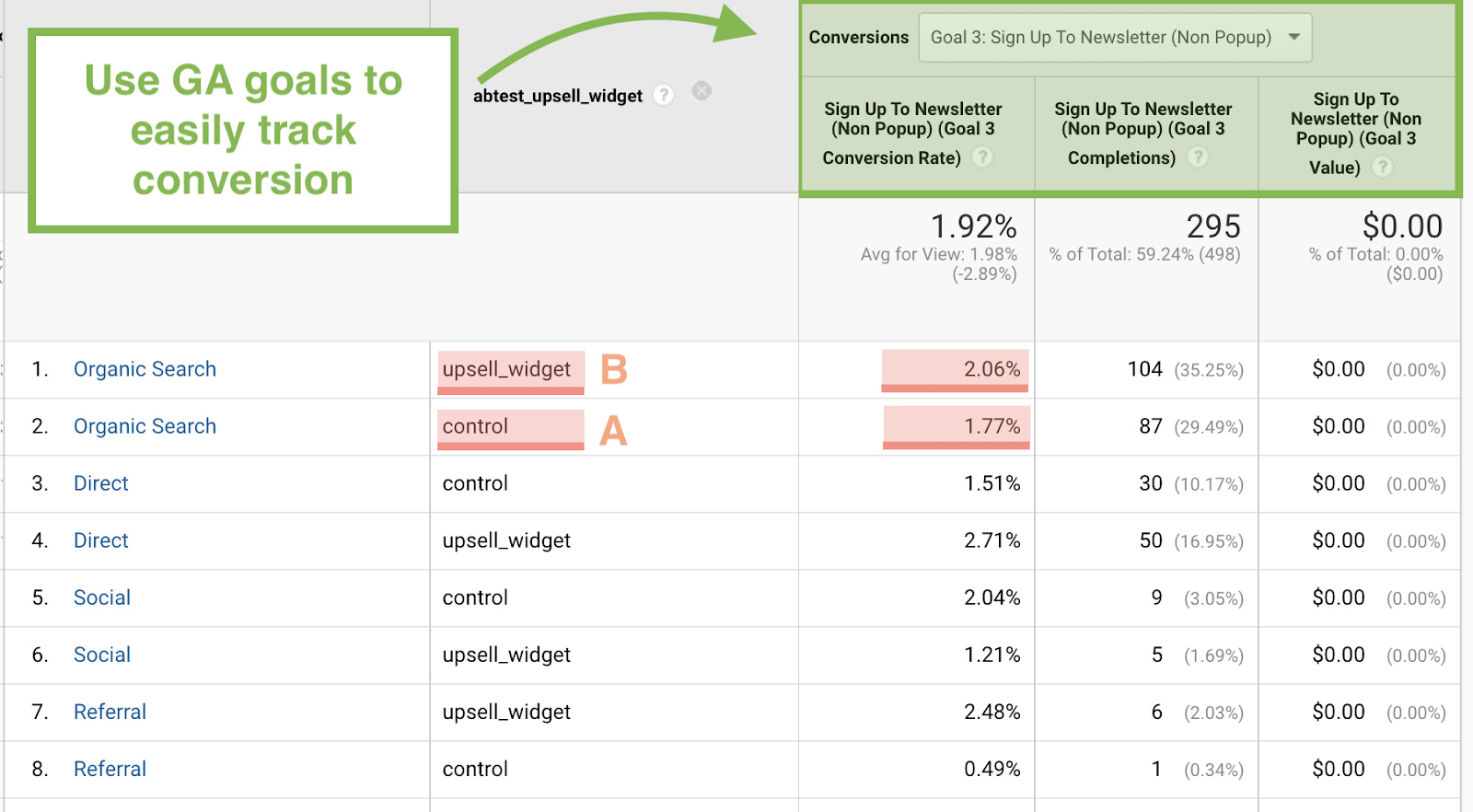Click the abtest_upsell_widget column header
This screenshot has height=812, width=1473.
558,96
